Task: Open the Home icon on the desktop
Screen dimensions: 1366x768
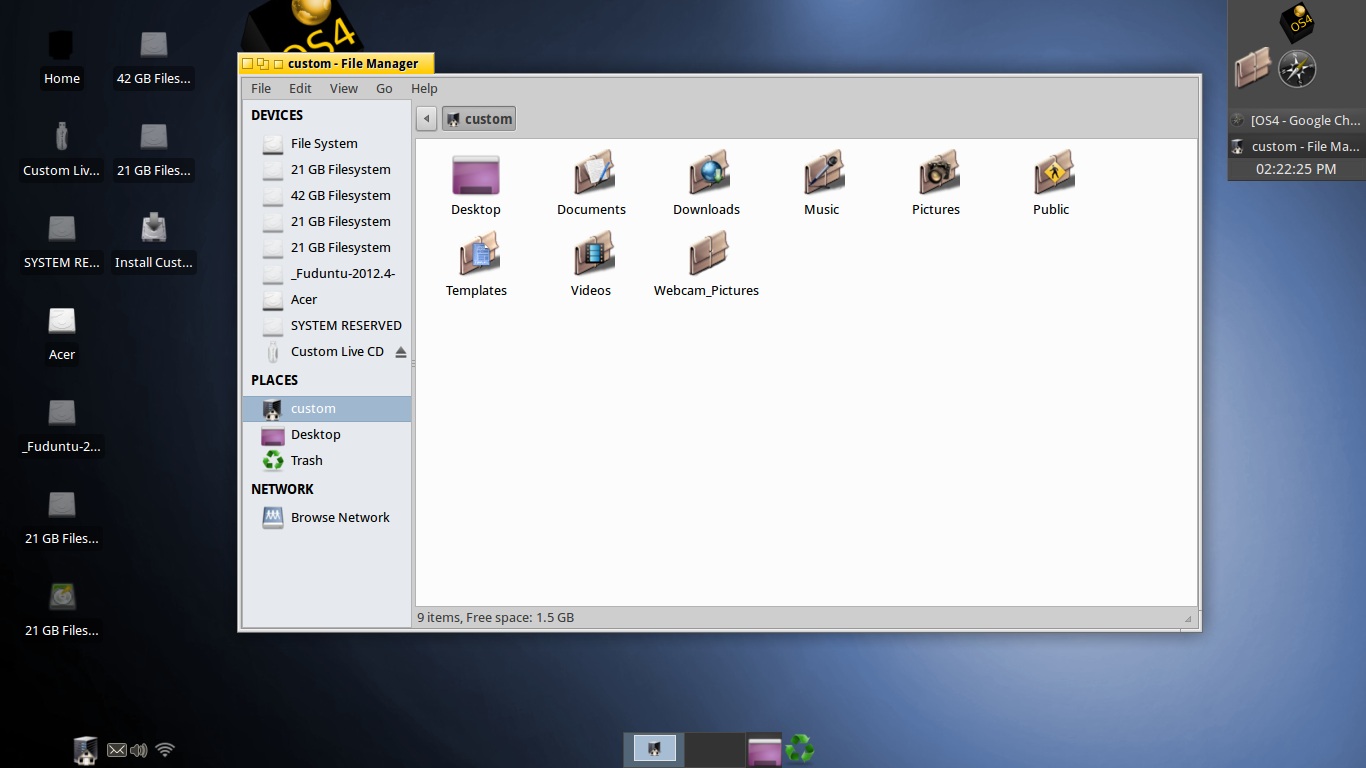Action: pos(62,58)
